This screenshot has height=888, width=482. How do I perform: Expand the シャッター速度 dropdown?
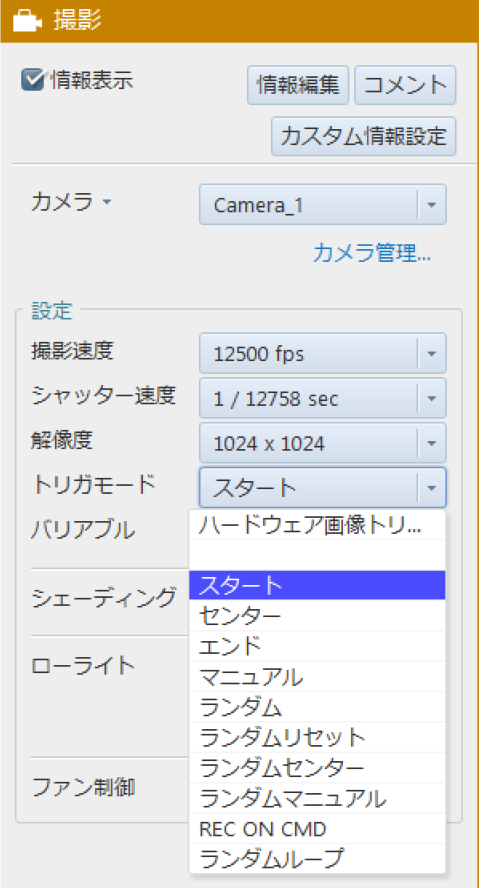click(x=323, y=399)
